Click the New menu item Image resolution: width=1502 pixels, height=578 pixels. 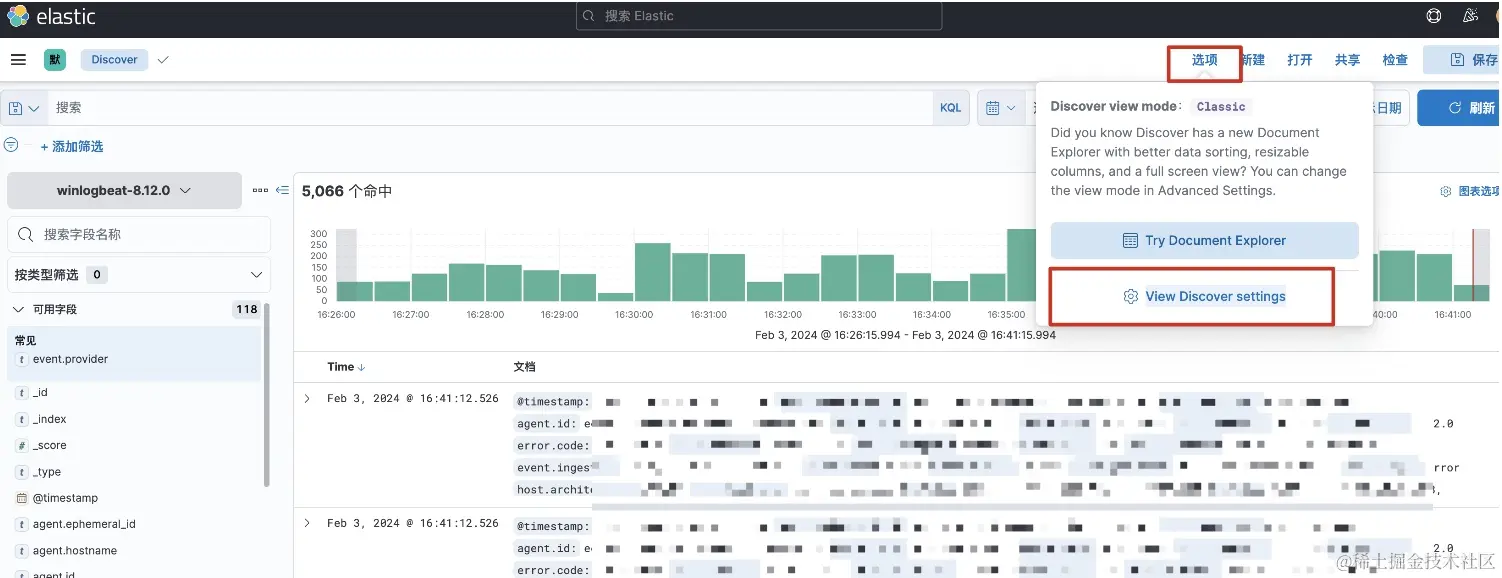(x=1254, y=60)
